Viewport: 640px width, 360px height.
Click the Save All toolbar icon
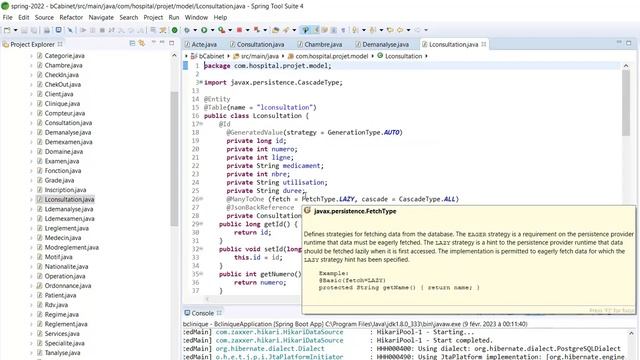click(34, 30)
